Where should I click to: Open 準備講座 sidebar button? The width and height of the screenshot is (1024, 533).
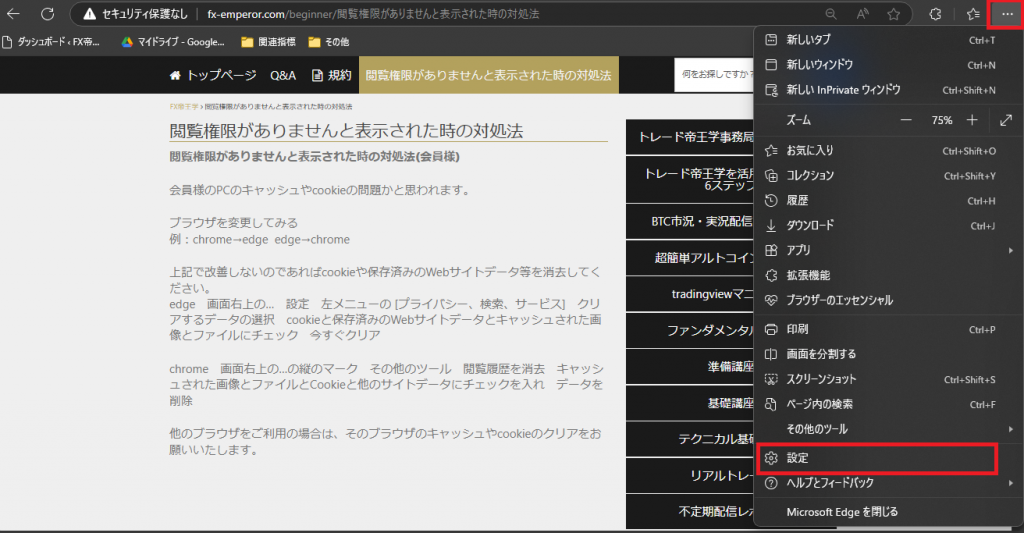tap(690, 367)
